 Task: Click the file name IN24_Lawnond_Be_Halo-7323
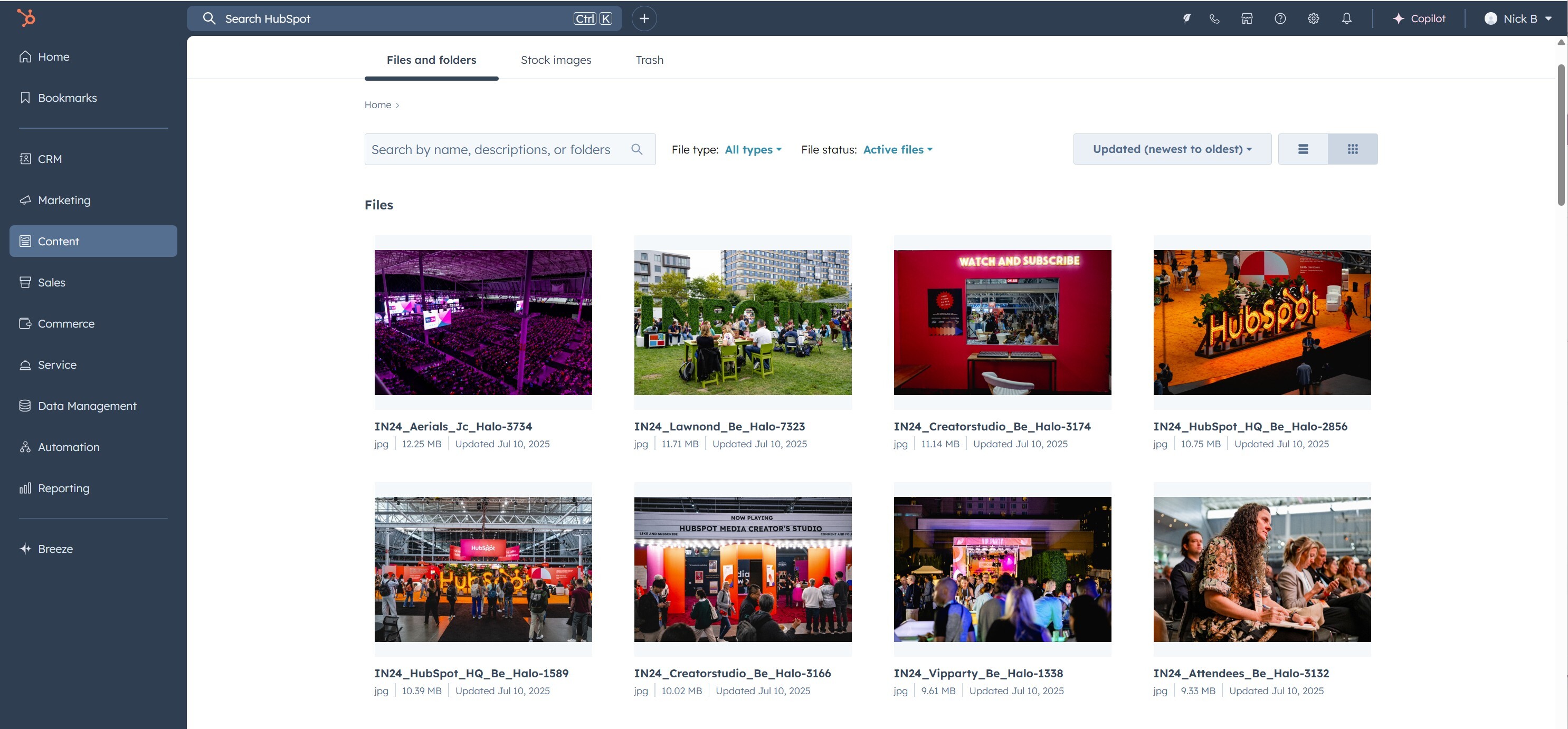pos(719,427)
